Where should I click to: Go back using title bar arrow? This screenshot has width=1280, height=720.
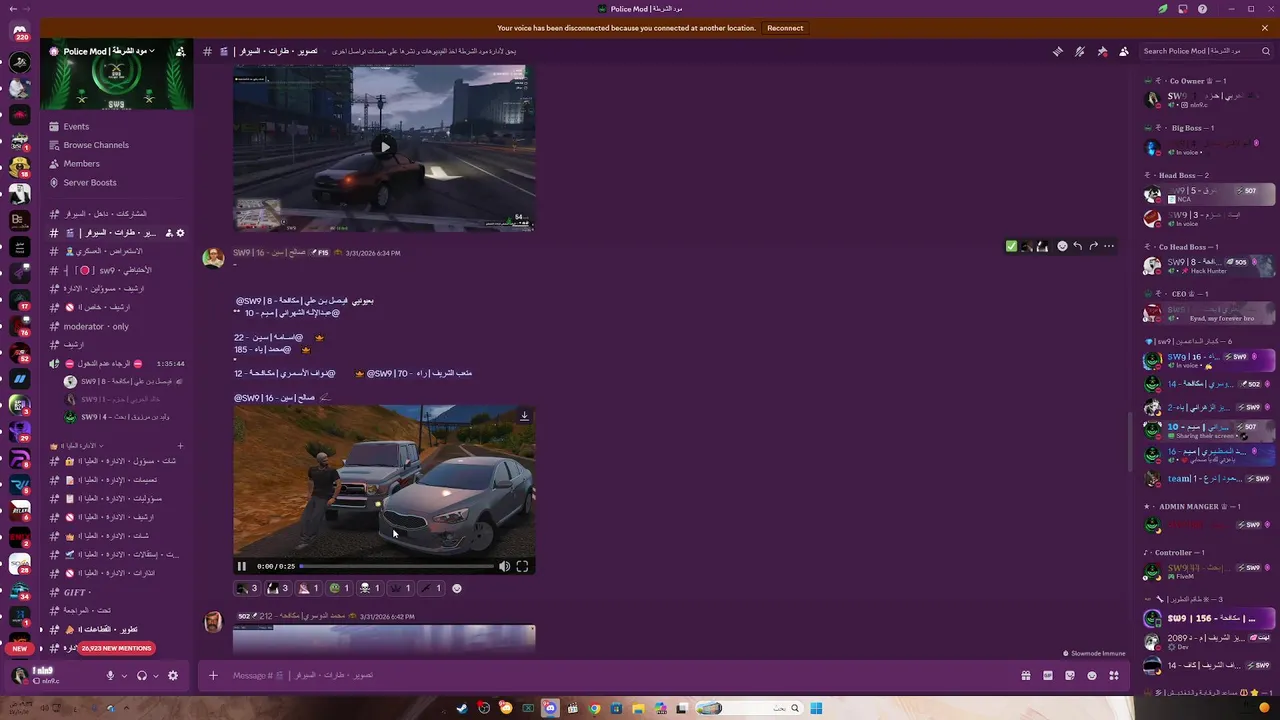pos(11,9)
